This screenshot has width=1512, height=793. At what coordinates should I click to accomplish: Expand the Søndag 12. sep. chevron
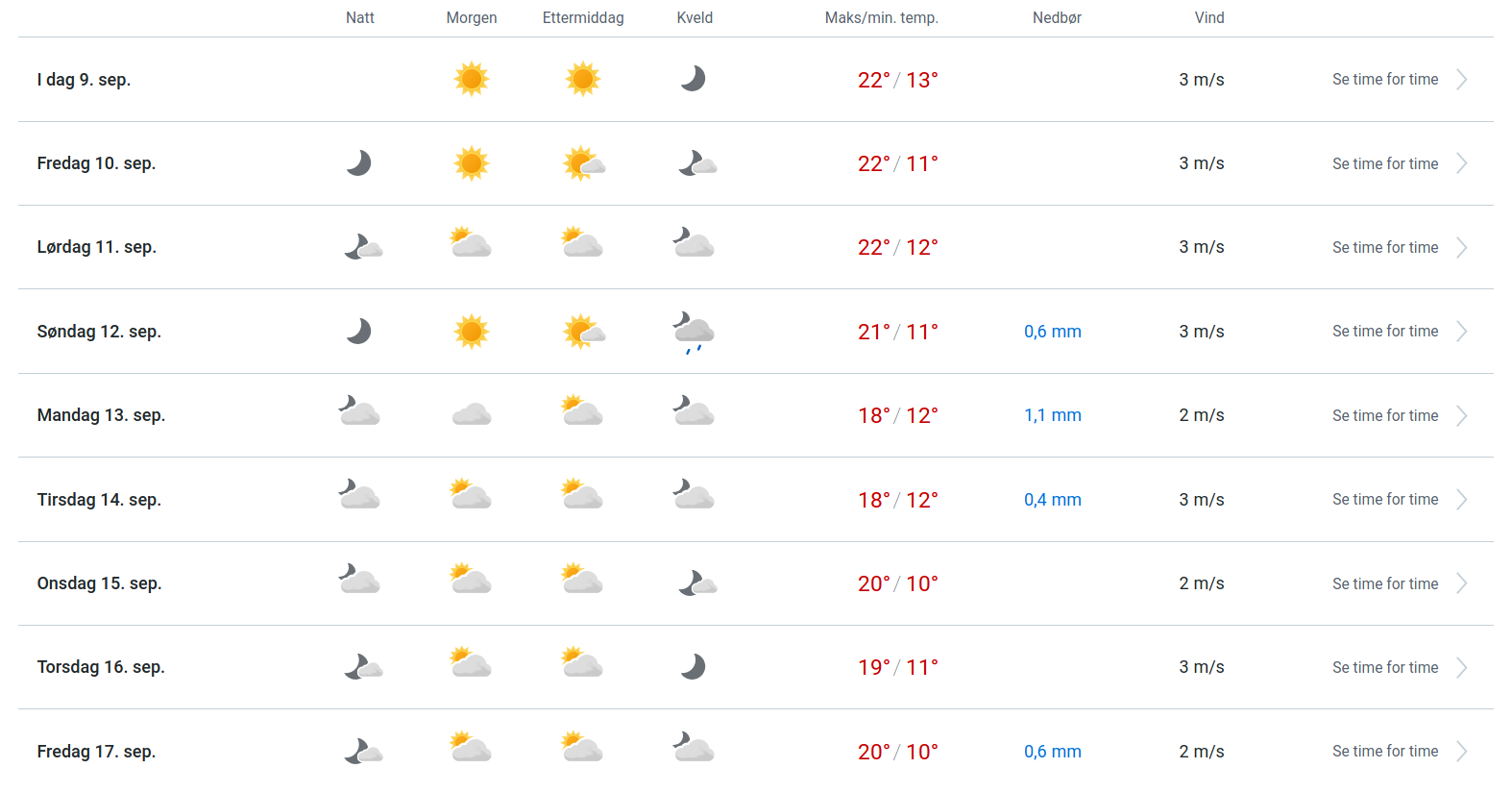pyautogui.click(x=1461, y=332)
